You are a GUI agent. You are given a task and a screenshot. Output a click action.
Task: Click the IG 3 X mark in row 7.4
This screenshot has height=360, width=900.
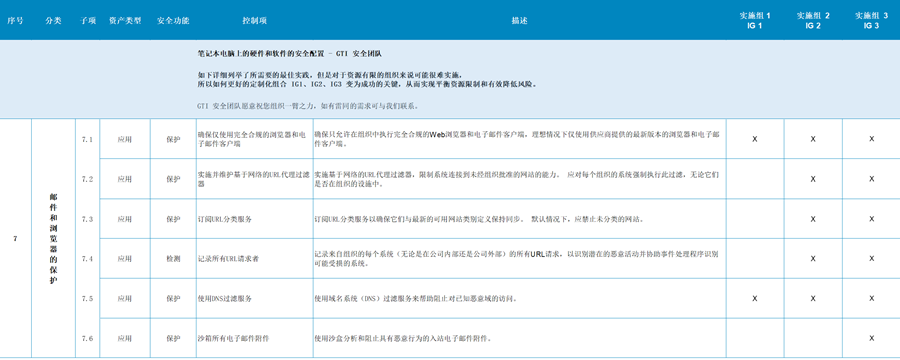coord(871,258)
